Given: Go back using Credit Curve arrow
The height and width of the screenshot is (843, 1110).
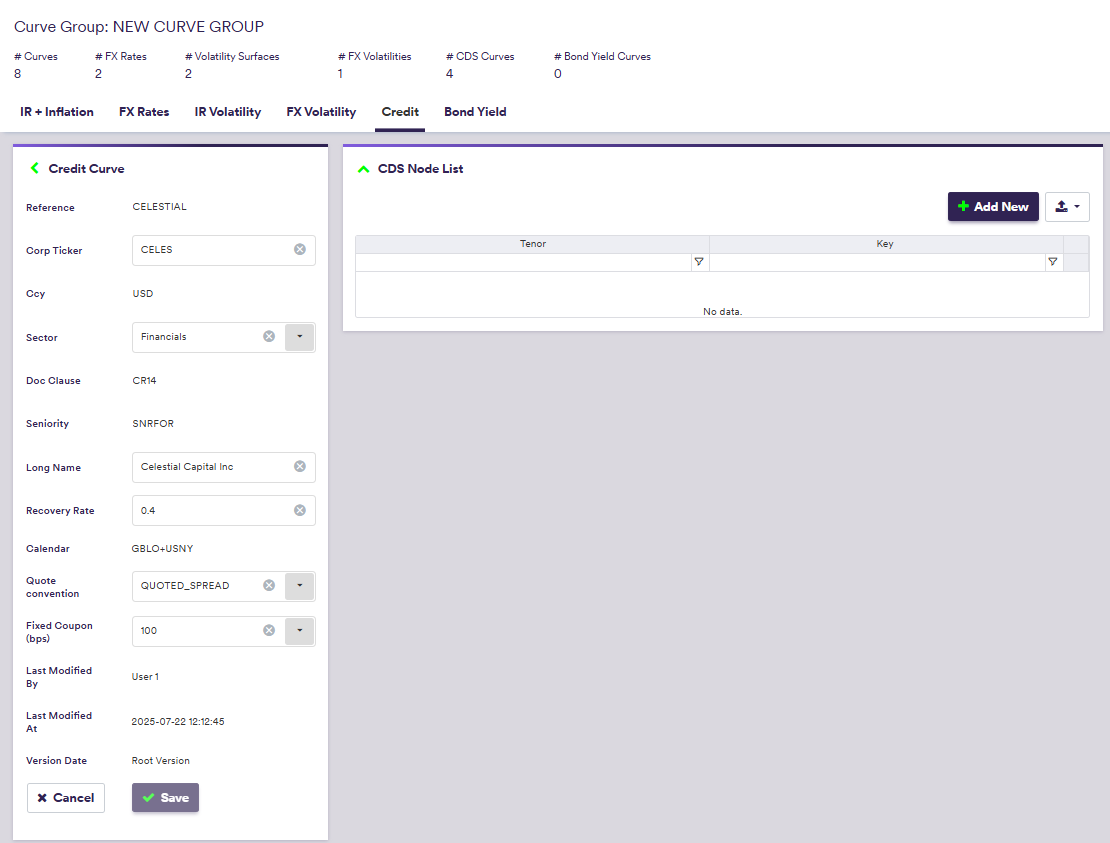Looking at the screenshot, I should [x=34, y=169].
